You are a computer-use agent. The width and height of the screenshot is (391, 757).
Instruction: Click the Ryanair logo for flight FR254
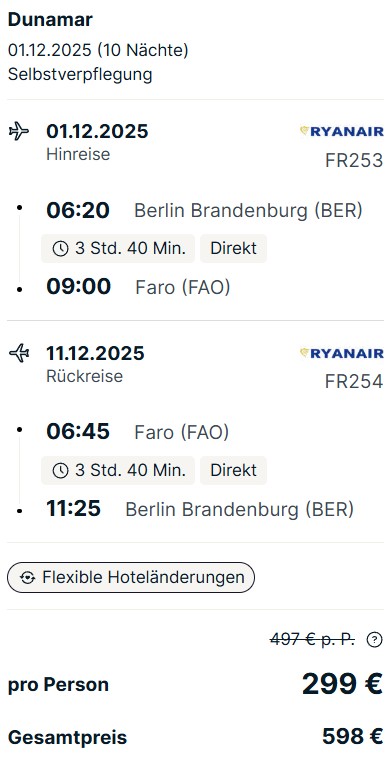click(342, 353)
